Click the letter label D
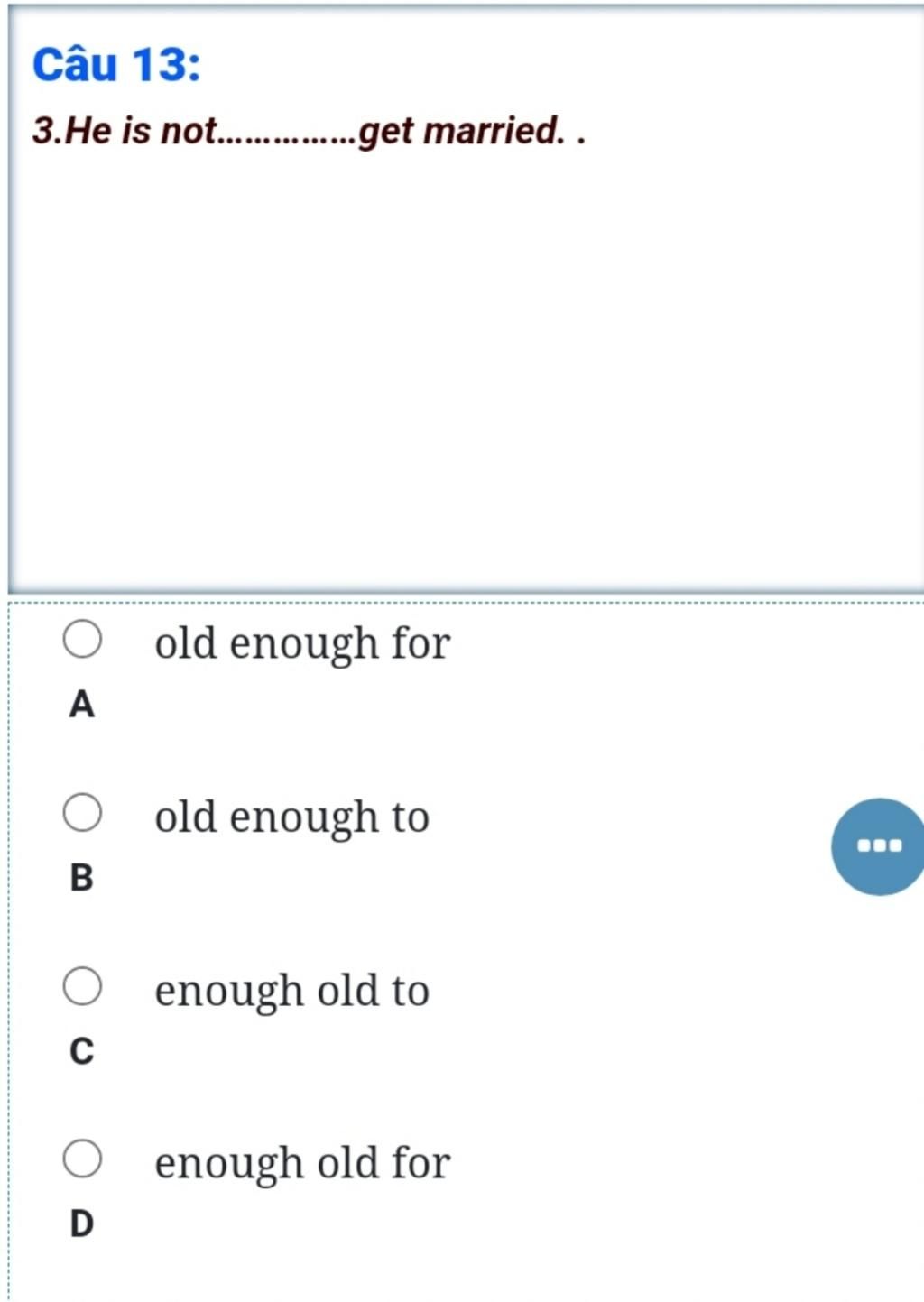 tap(81, 1224)
